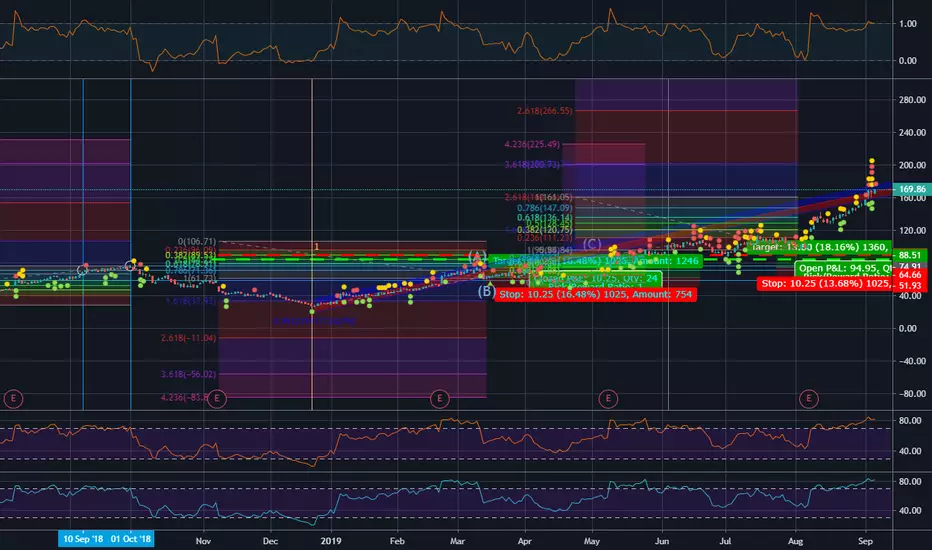This screenshot has width=932, height=550.
Task: Select the earnings E marker near March
Action: [439, 398]
